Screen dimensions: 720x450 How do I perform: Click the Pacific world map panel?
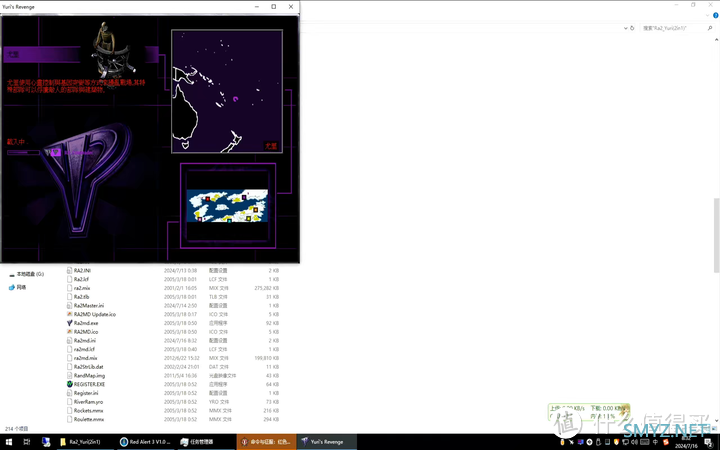pyautogui.click(x=227, y=91)
